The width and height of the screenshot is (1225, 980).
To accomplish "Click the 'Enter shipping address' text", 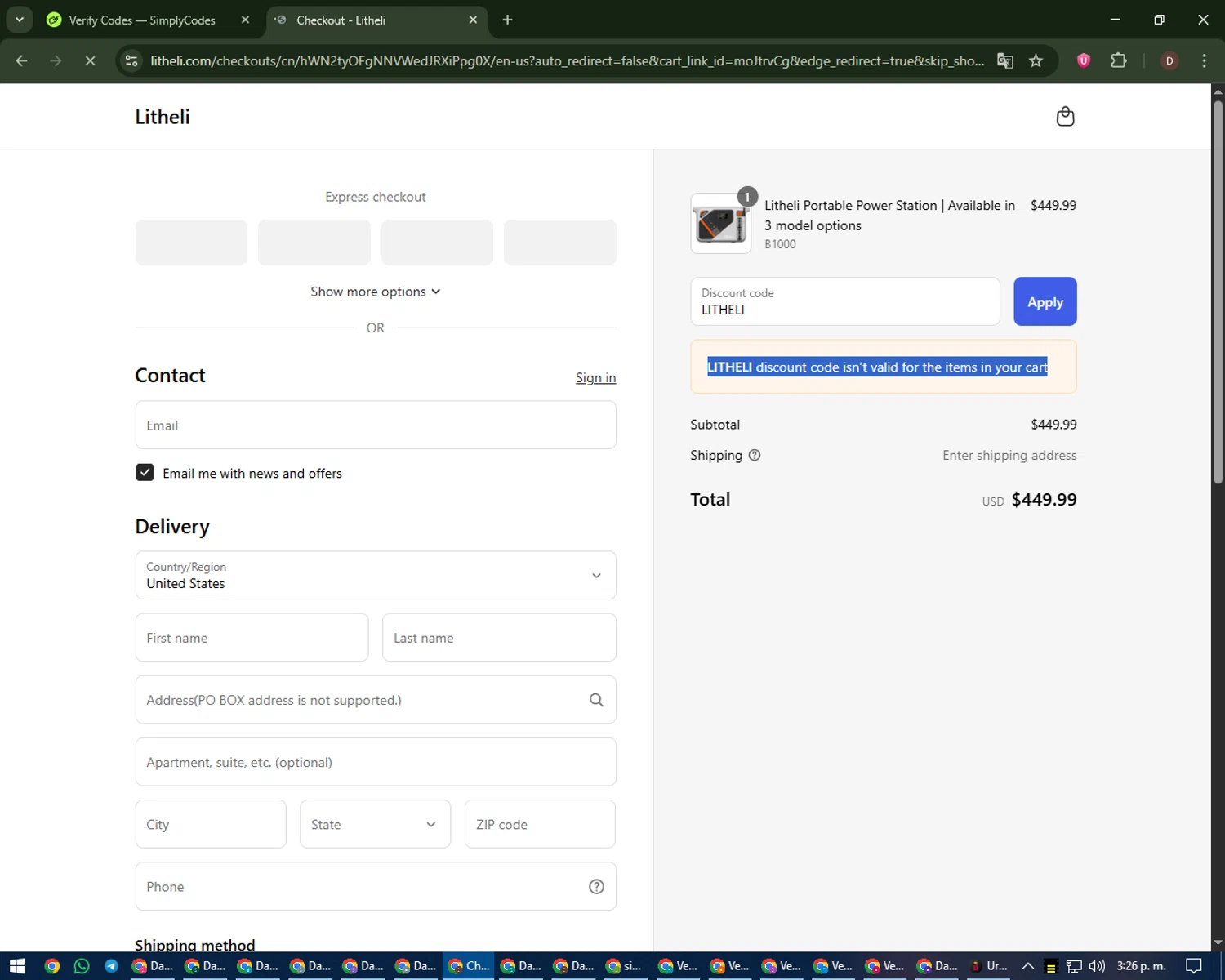I will point(1009,456).
